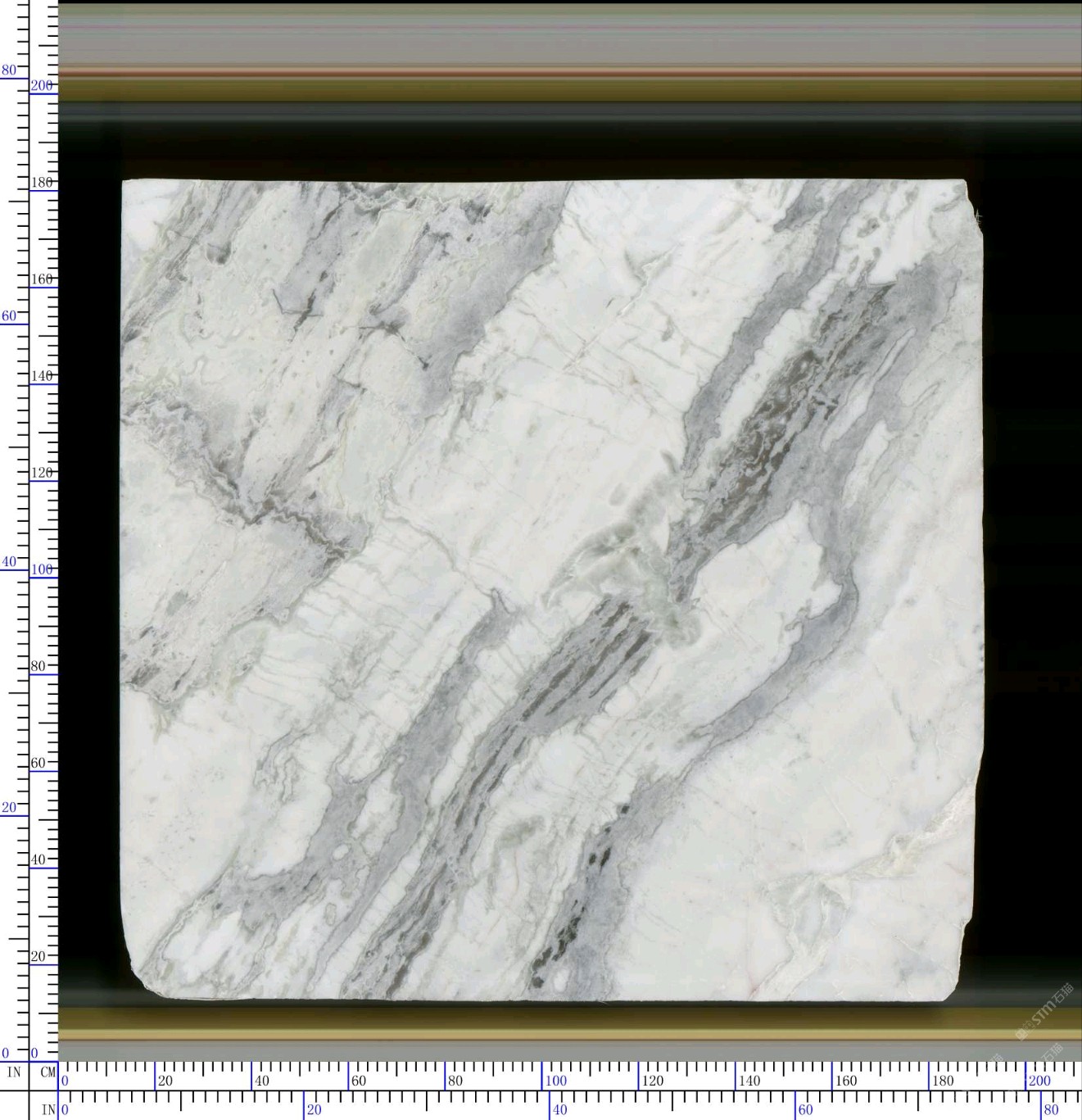Click the 140 mark on vertical CM ruler
Viewport: 1082px width, 1120px height.
click(x=42, y=376)
